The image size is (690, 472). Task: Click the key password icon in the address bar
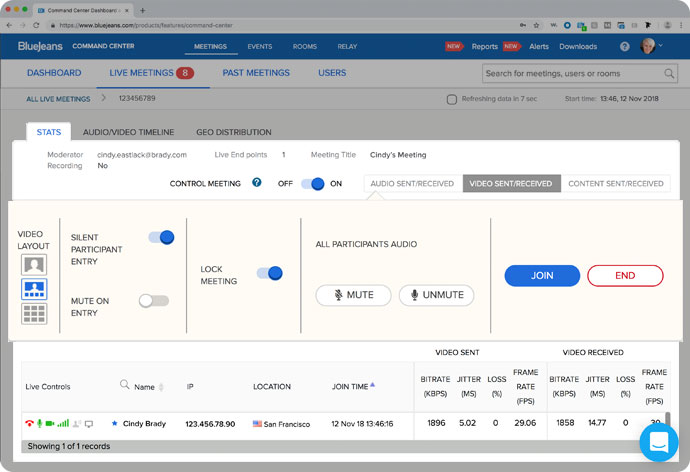(x=522, y=26)
